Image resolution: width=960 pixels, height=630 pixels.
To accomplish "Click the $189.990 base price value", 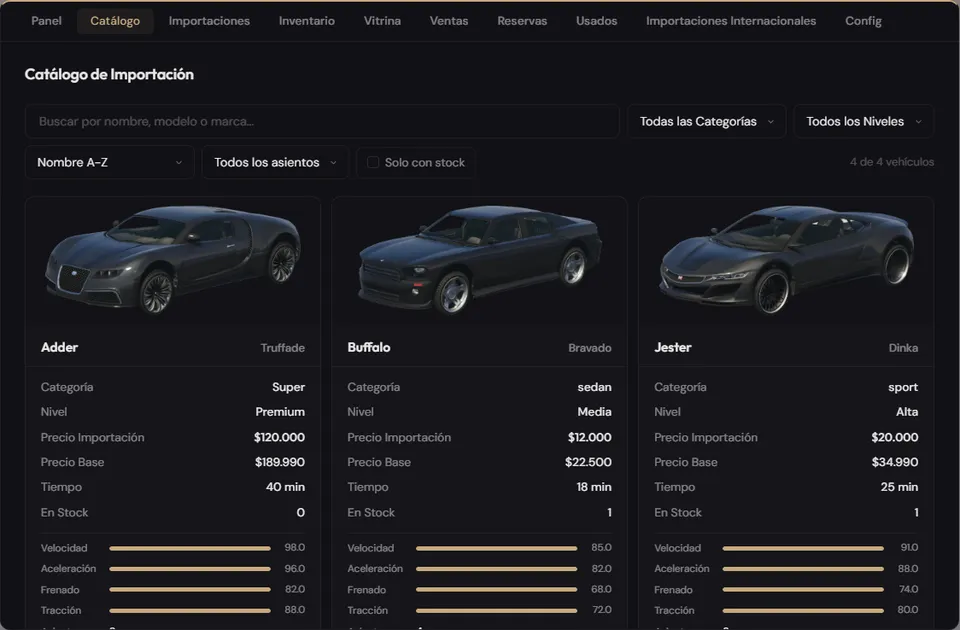I will [x=280, y=462].
